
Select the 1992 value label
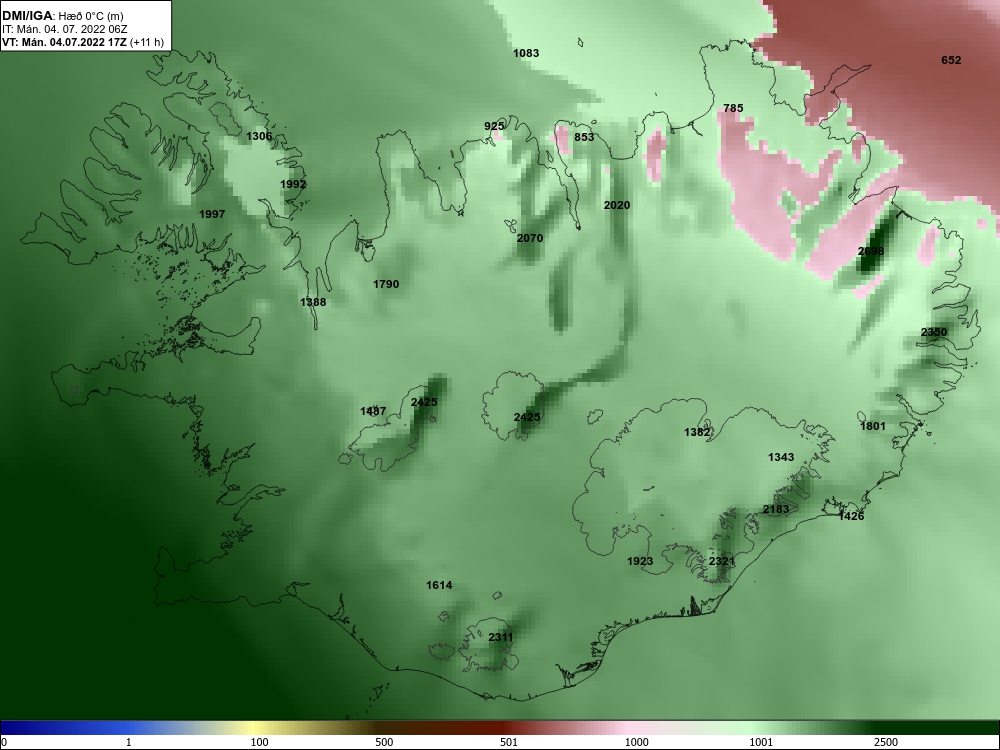[293, 184]
